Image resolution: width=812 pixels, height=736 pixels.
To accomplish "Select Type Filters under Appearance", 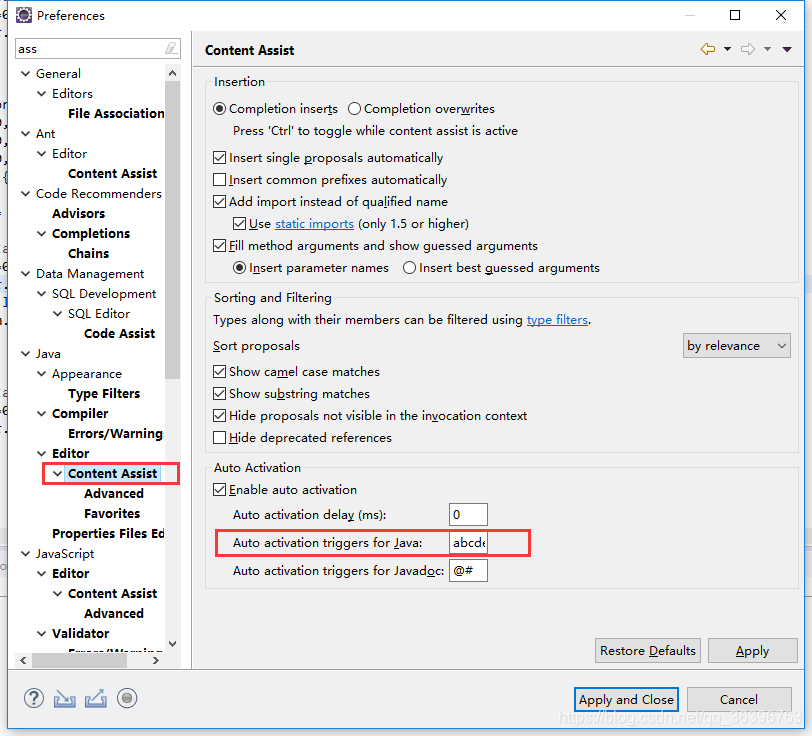I will (x=104, y=394).
